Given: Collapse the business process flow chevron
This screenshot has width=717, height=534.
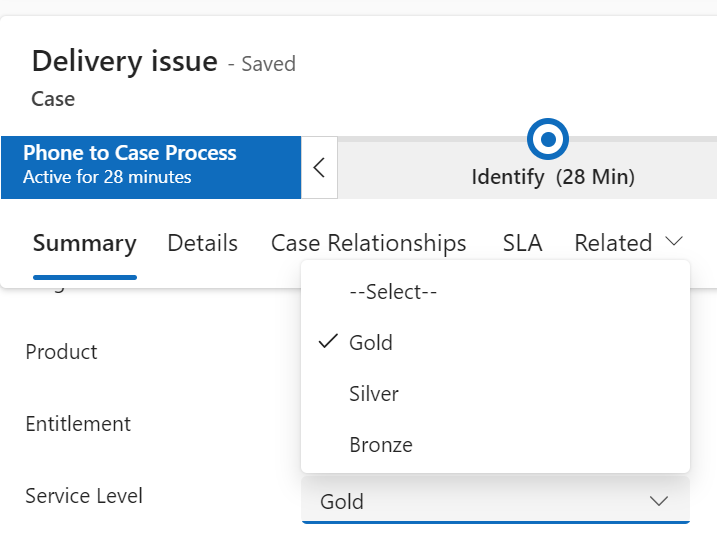Looking at the screenshot, I should [x=319, y=167].
